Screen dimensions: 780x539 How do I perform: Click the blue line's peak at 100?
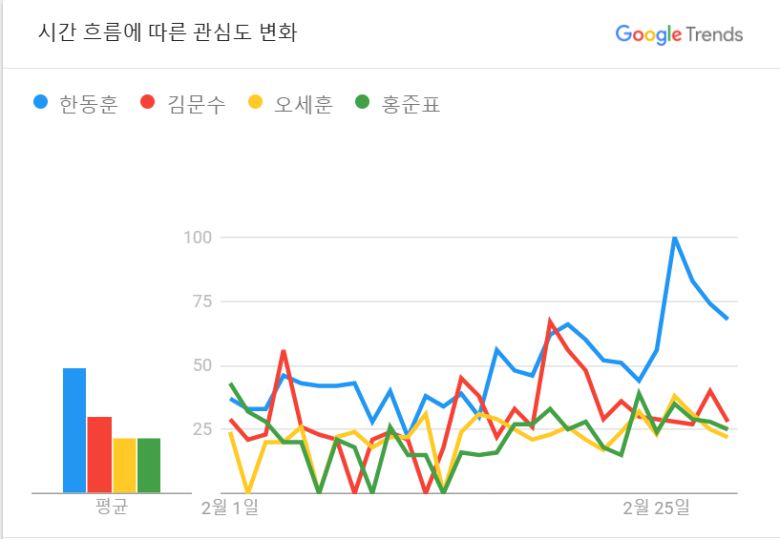coord(675,238)
